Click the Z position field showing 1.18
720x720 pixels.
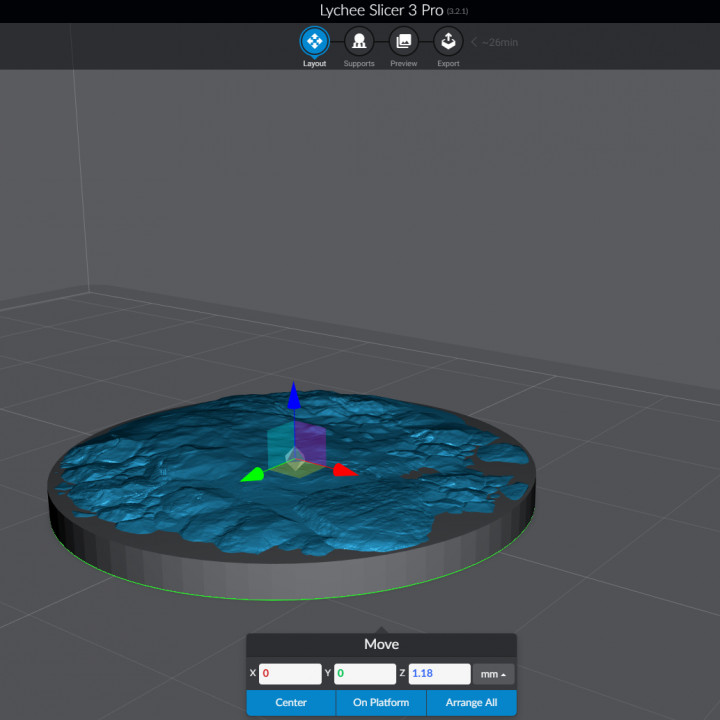pos(438,674)
